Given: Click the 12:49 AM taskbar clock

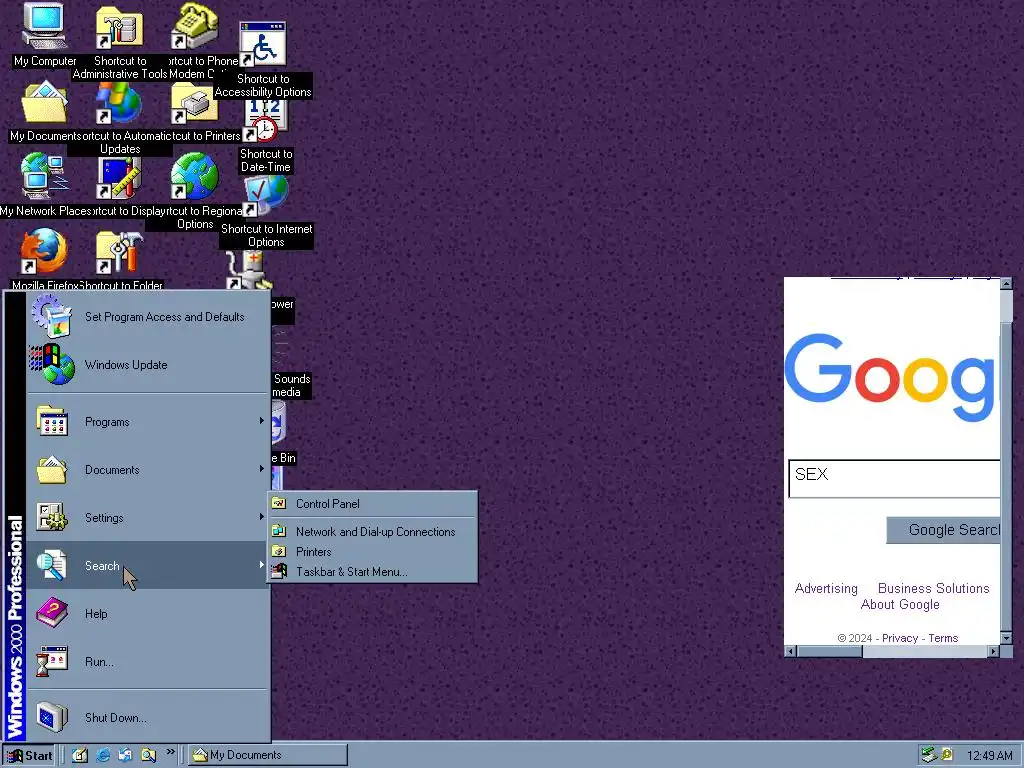Looking at the screenshot, I should click(x=989, y=756).
